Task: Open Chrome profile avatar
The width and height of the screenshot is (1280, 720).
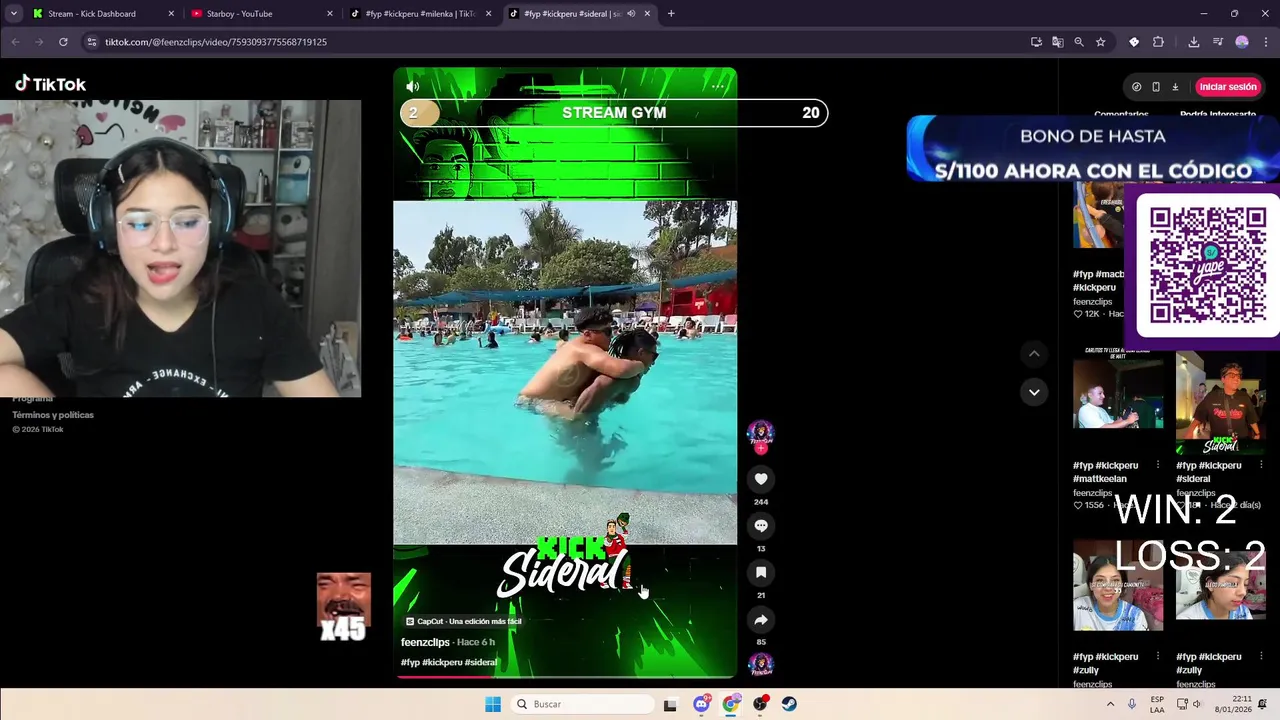Action: pyautogui.click(x=1242, y=42)
